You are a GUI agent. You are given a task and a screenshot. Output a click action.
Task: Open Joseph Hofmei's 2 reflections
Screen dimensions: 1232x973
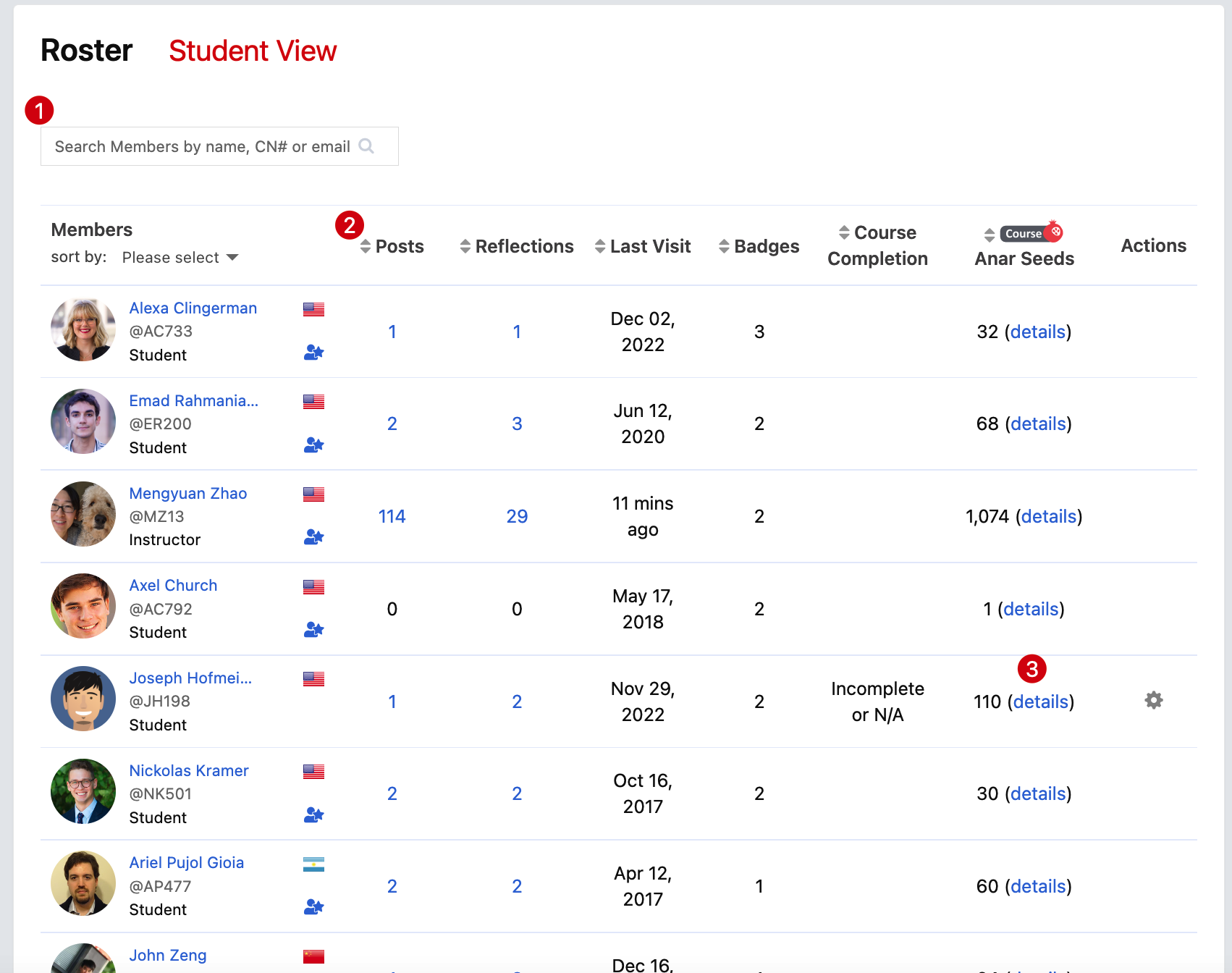coord(517,702)
